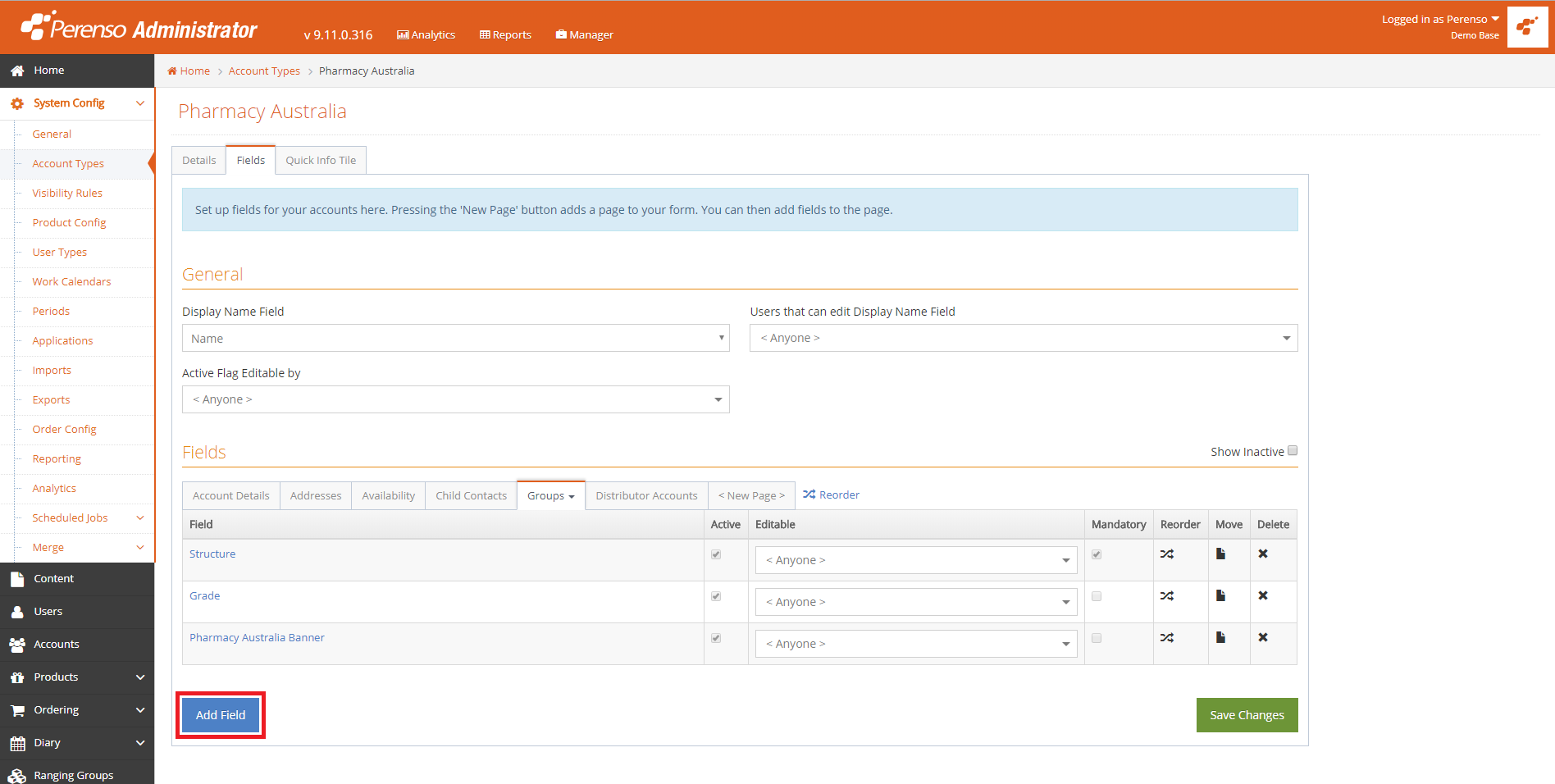Click the Perenso avatar icon at top right

coord(1527,27)
